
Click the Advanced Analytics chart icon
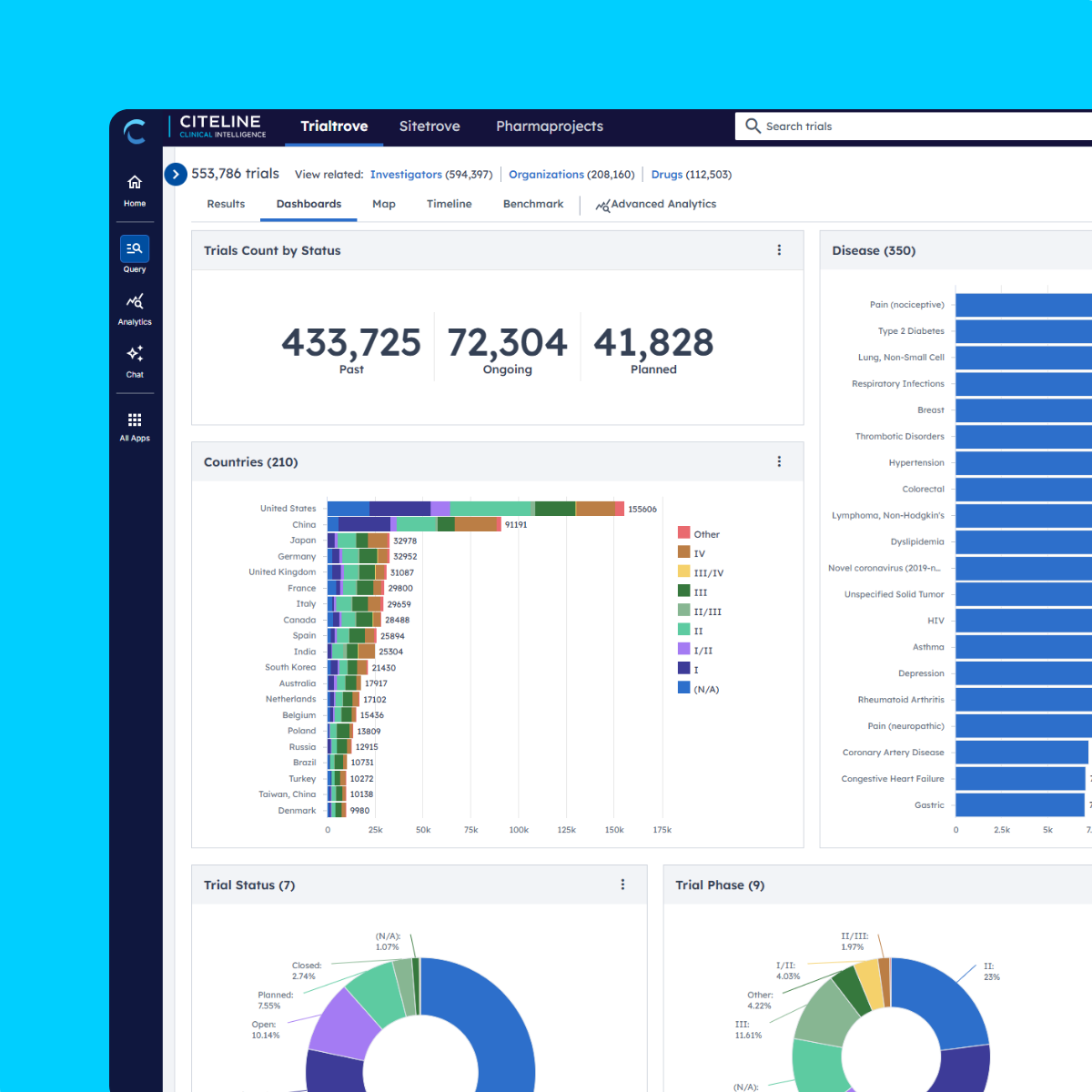[x=602, y=206]
